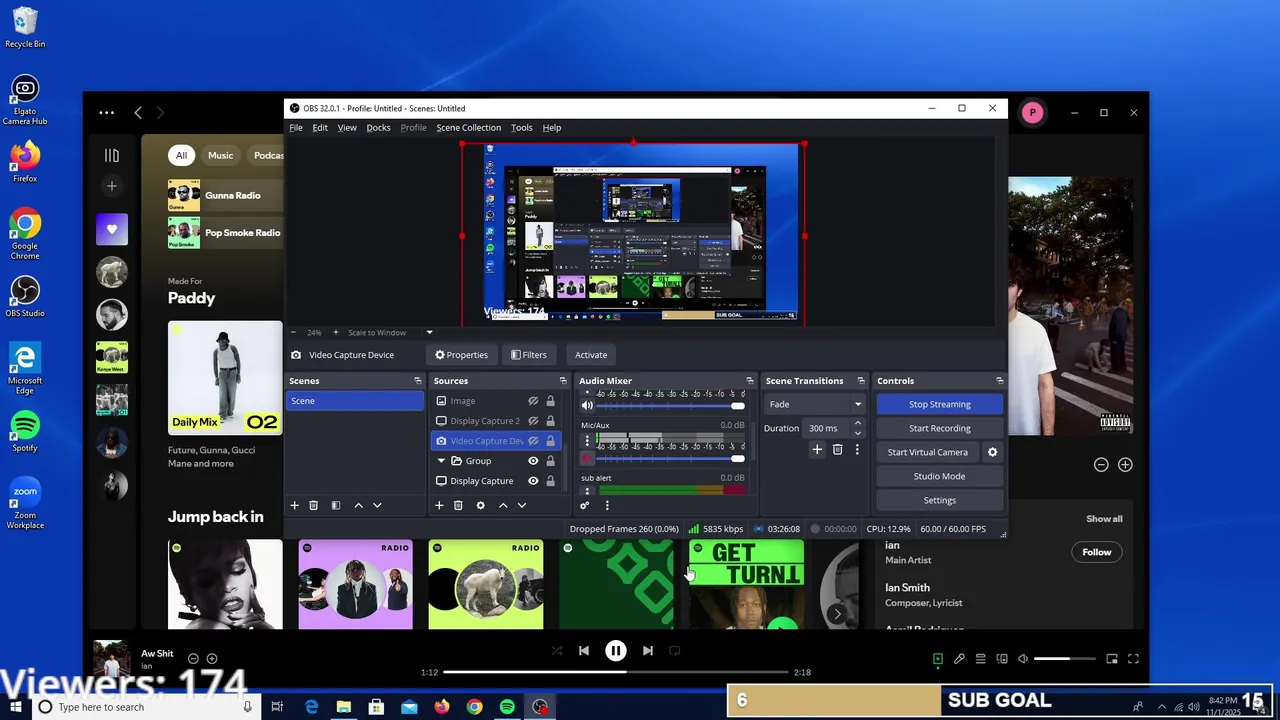
Task: Move scene up in the Scenes dock
Action: (x=358, y=505)
